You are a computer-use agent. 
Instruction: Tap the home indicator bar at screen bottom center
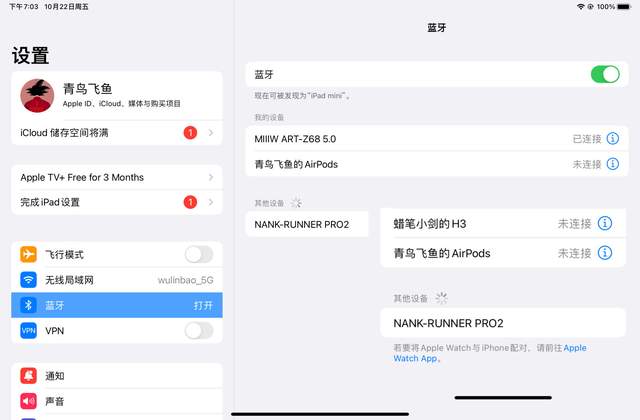320,414
